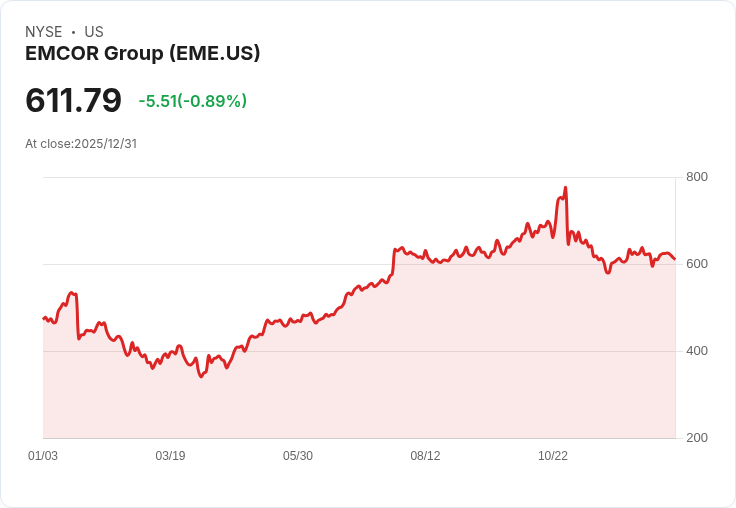Click the chart's highest peak near 10/22
Image resolution: width=736 pixels, height=508 pixels.
(565, 188)
